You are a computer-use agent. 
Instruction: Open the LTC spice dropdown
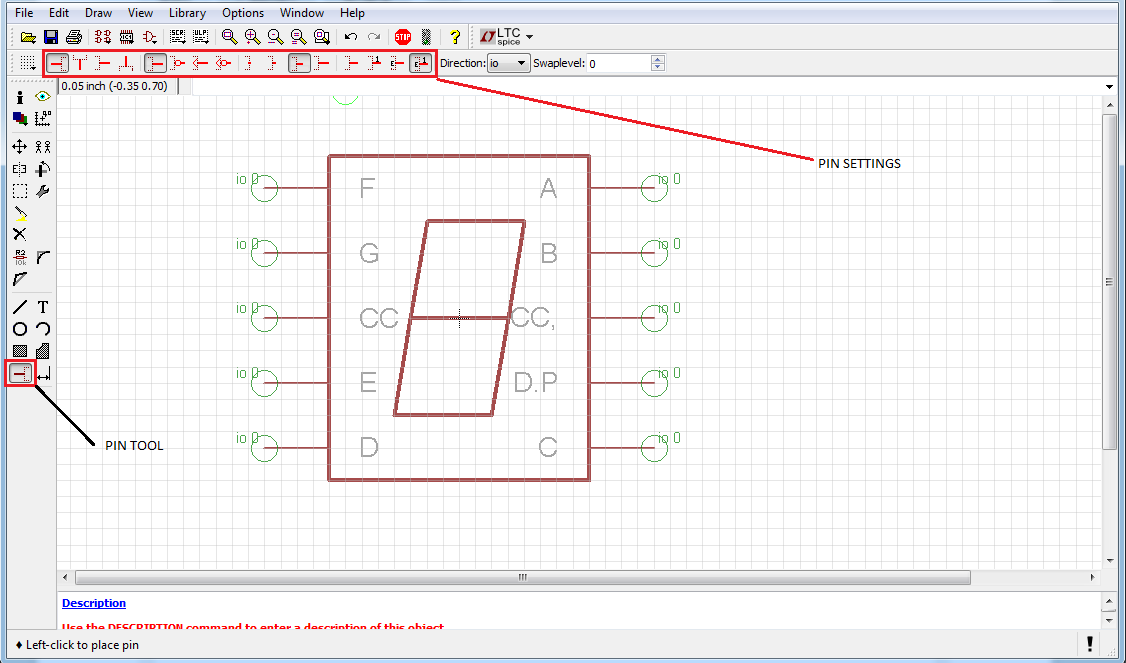[506, 36]
